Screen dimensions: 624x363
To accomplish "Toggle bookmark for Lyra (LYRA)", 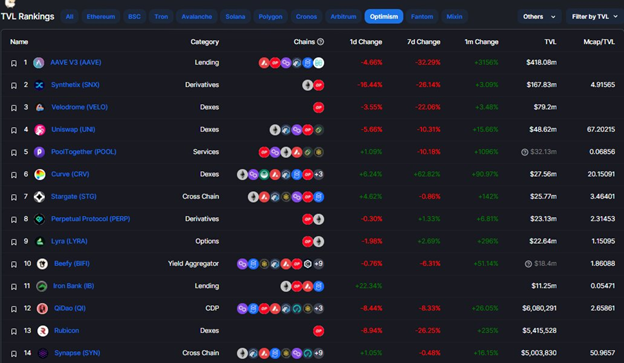I will pos(14,242).
